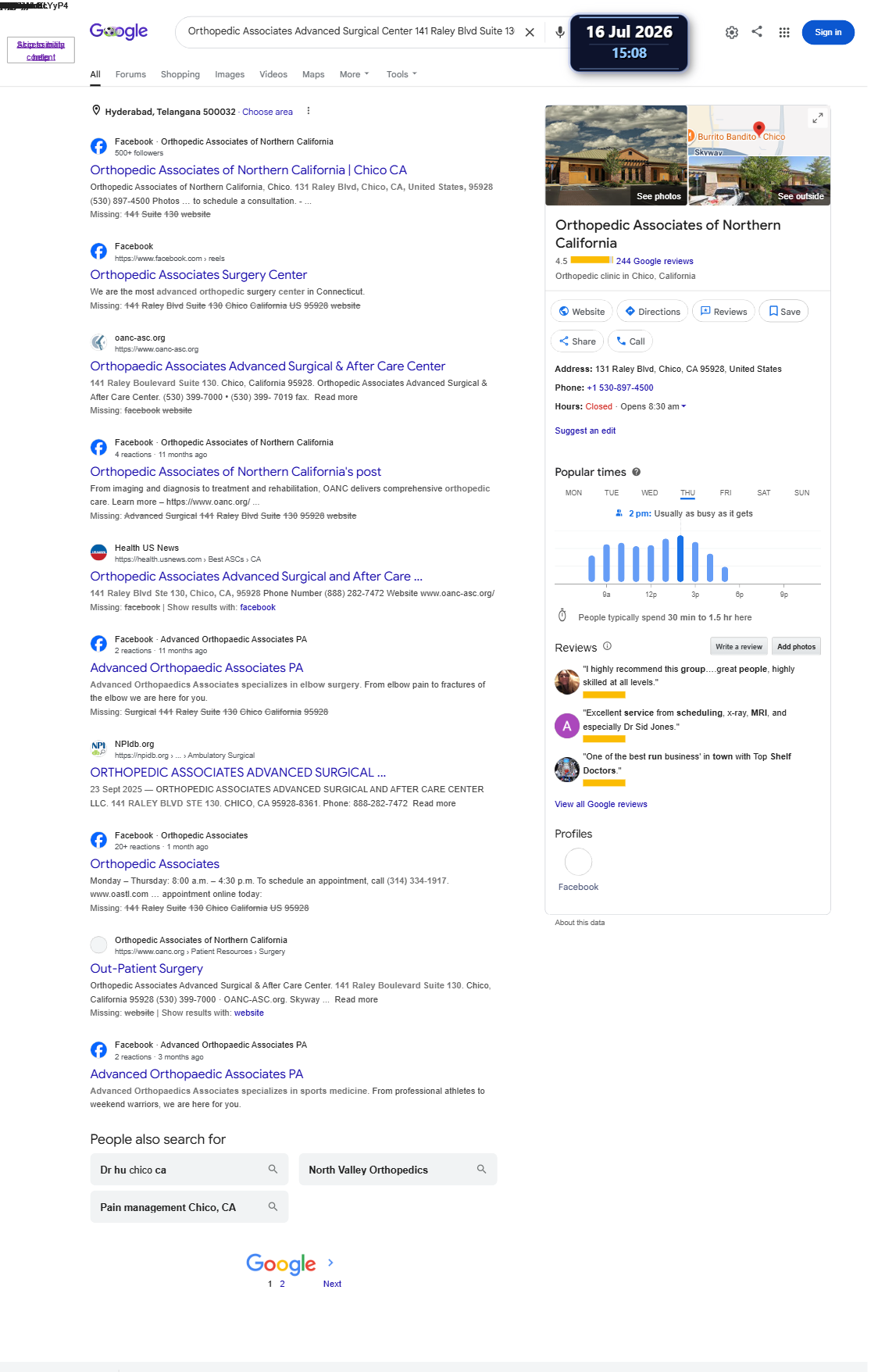Select FRI in popular times

pyautogui.click(x=726, y=493)
